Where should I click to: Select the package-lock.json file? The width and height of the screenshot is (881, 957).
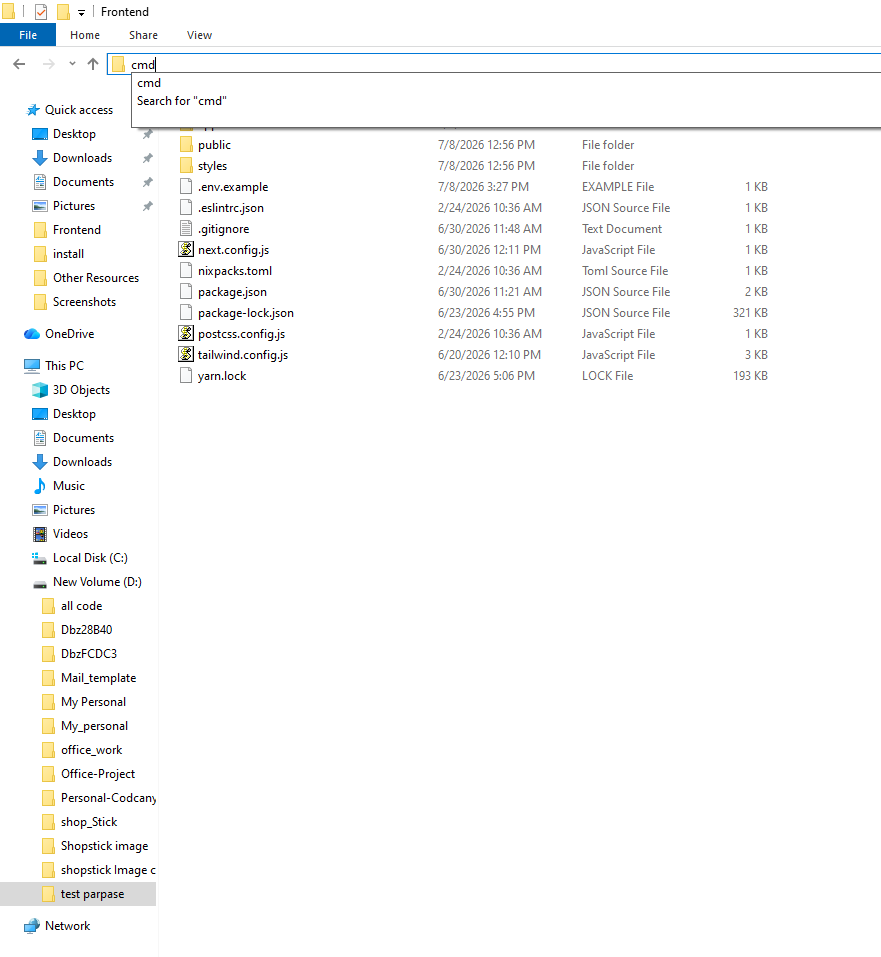point(245,313)
